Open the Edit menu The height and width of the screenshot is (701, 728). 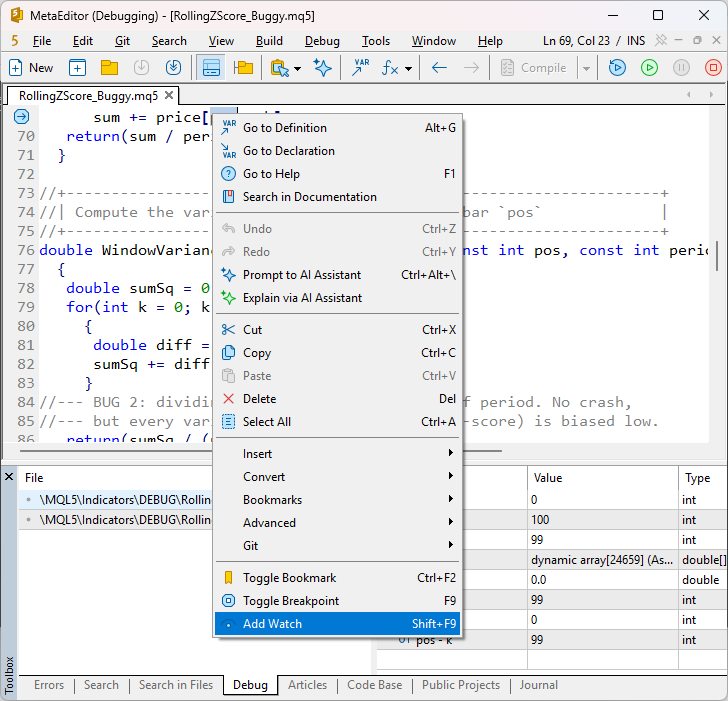tap(83, 41)
